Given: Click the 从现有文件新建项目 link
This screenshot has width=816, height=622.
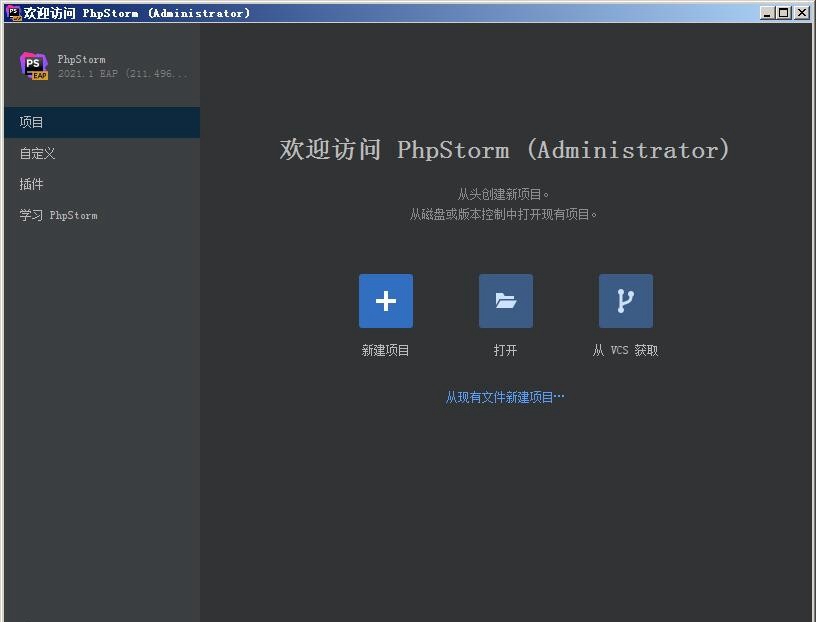Looking at the screenshot, I should point(505,398).
